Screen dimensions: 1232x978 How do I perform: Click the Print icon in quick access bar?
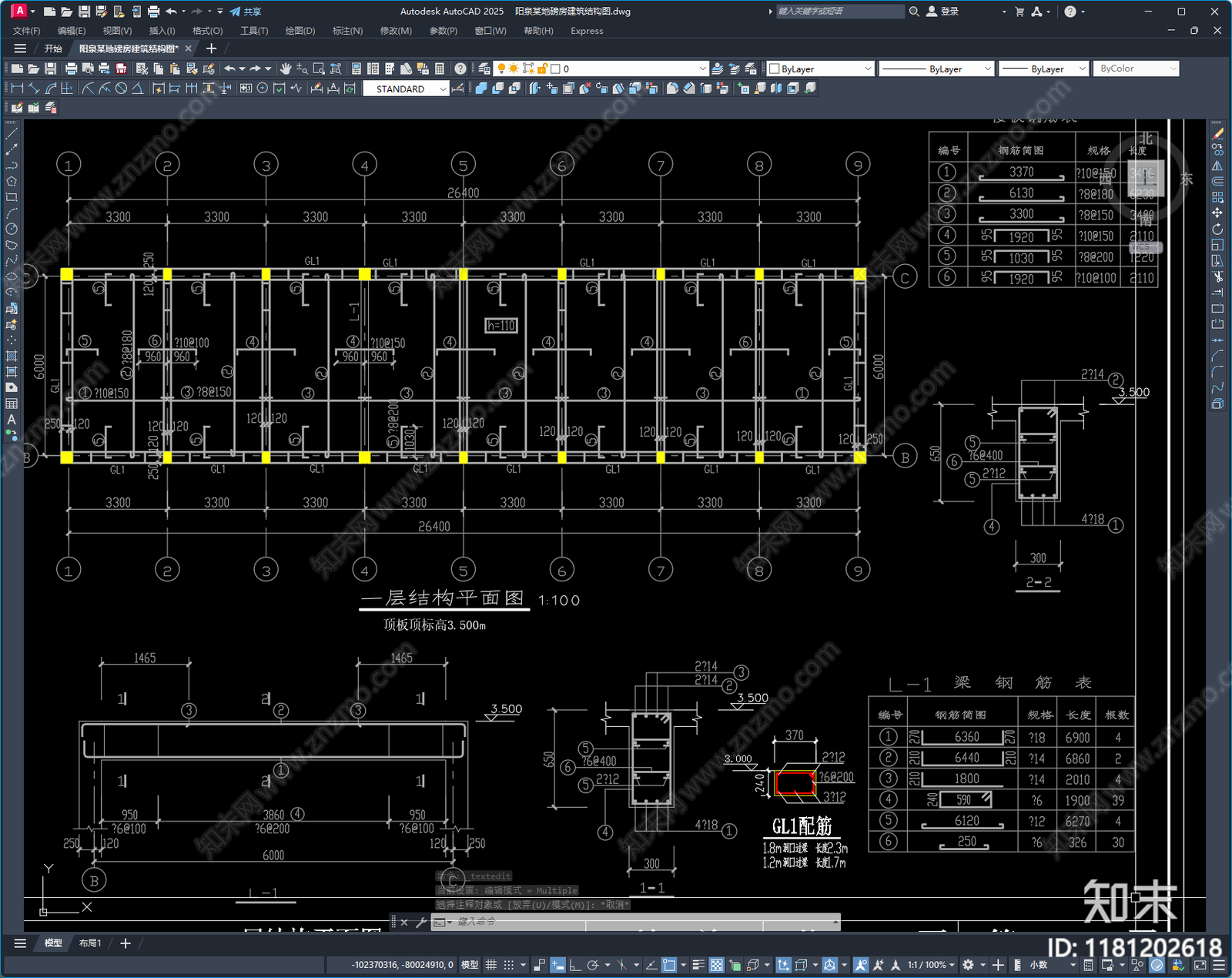[x=153, y=12]
